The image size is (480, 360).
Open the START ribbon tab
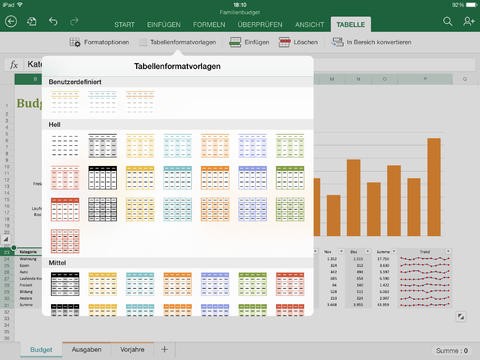click(x=124, y=25)
